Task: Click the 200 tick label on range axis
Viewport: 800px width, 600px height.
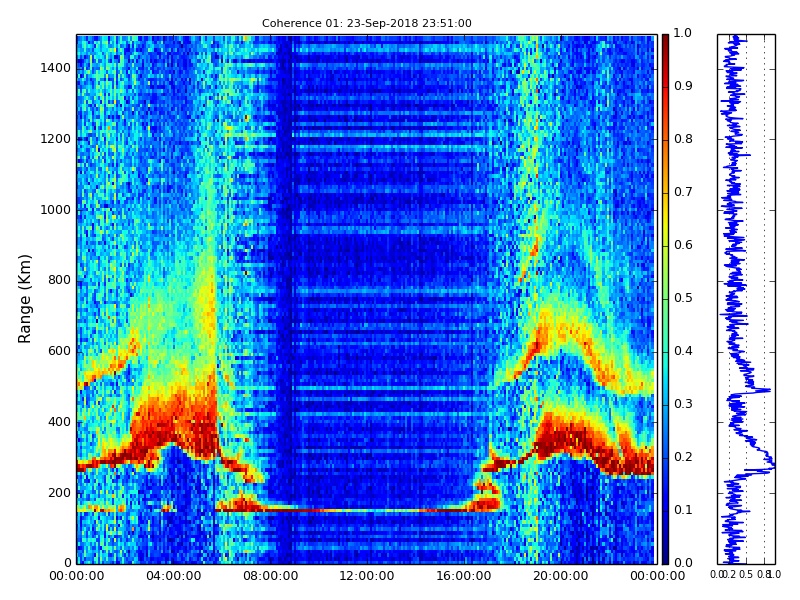Action: (x=60, y=493)
